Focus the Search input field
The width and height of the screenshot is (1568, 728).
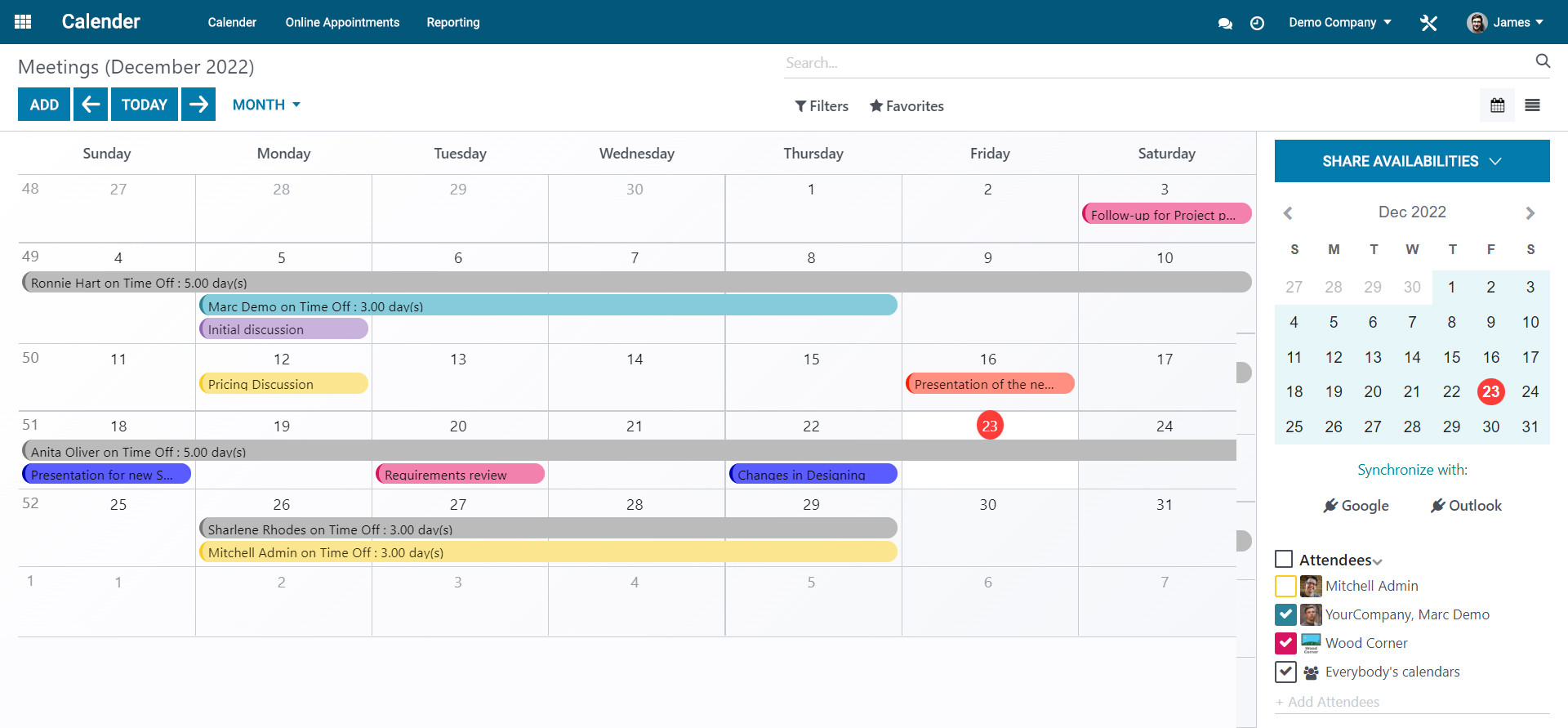pyautogui.click(x=1156, y=63)
